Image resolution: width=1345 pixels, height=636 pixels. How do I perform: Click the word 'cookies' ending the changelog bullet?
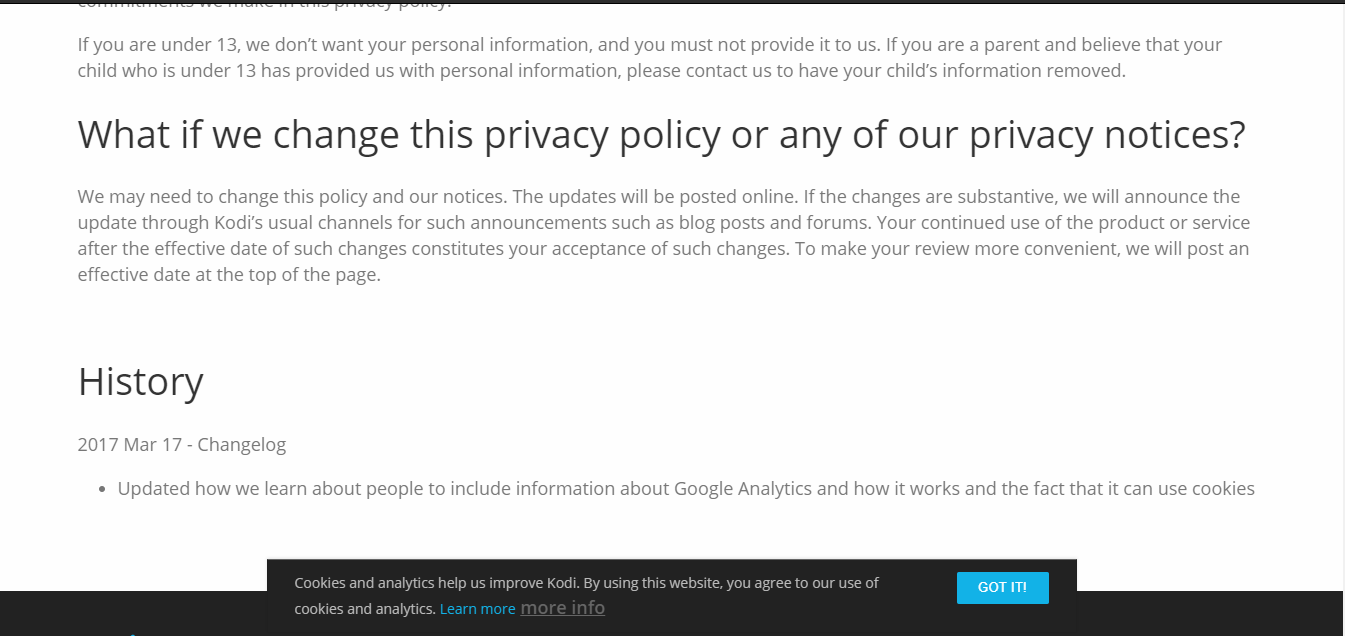tap(1219, 489)
